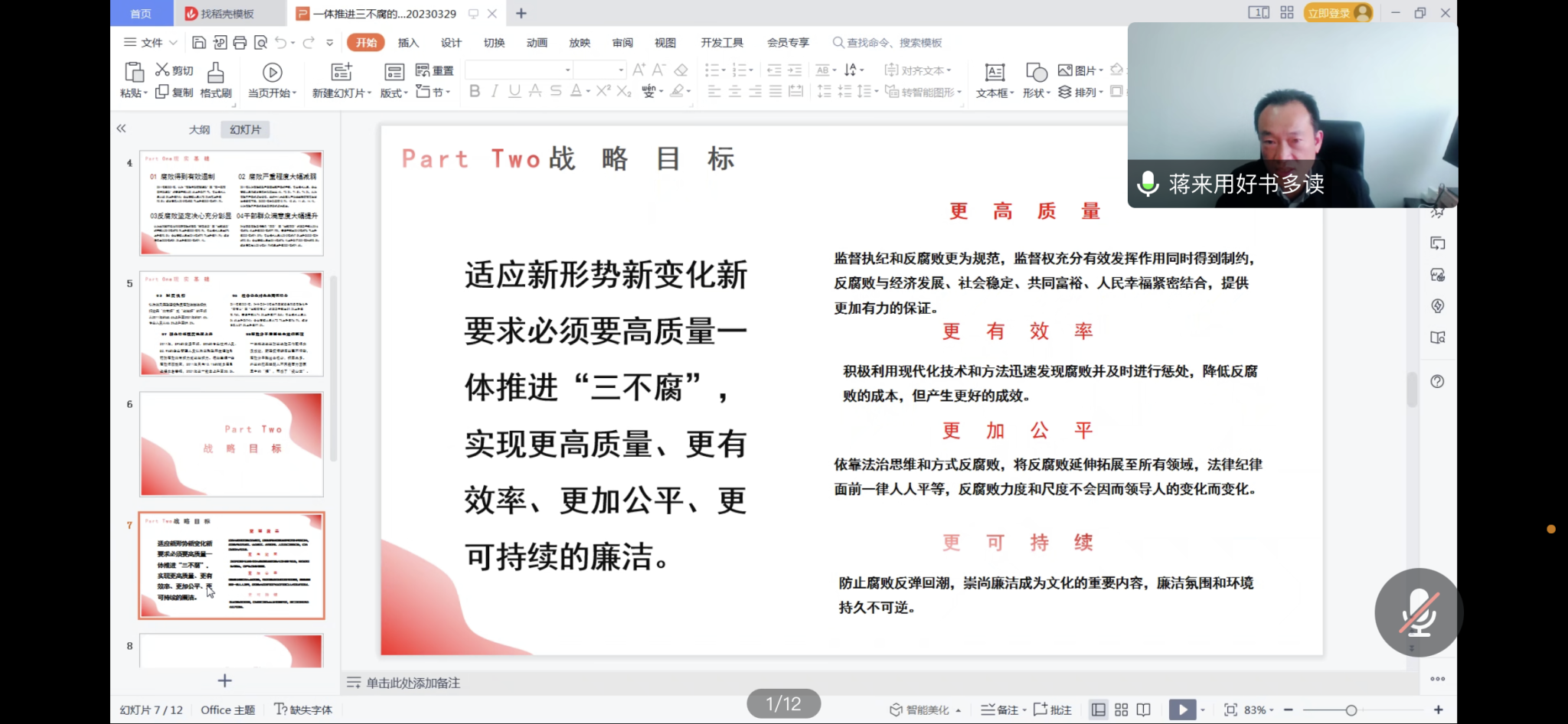Viewport: 1568px width, 724px height.
Task: Click the Login Now (立即登录) button
Action: click(x=1329, y=13)
